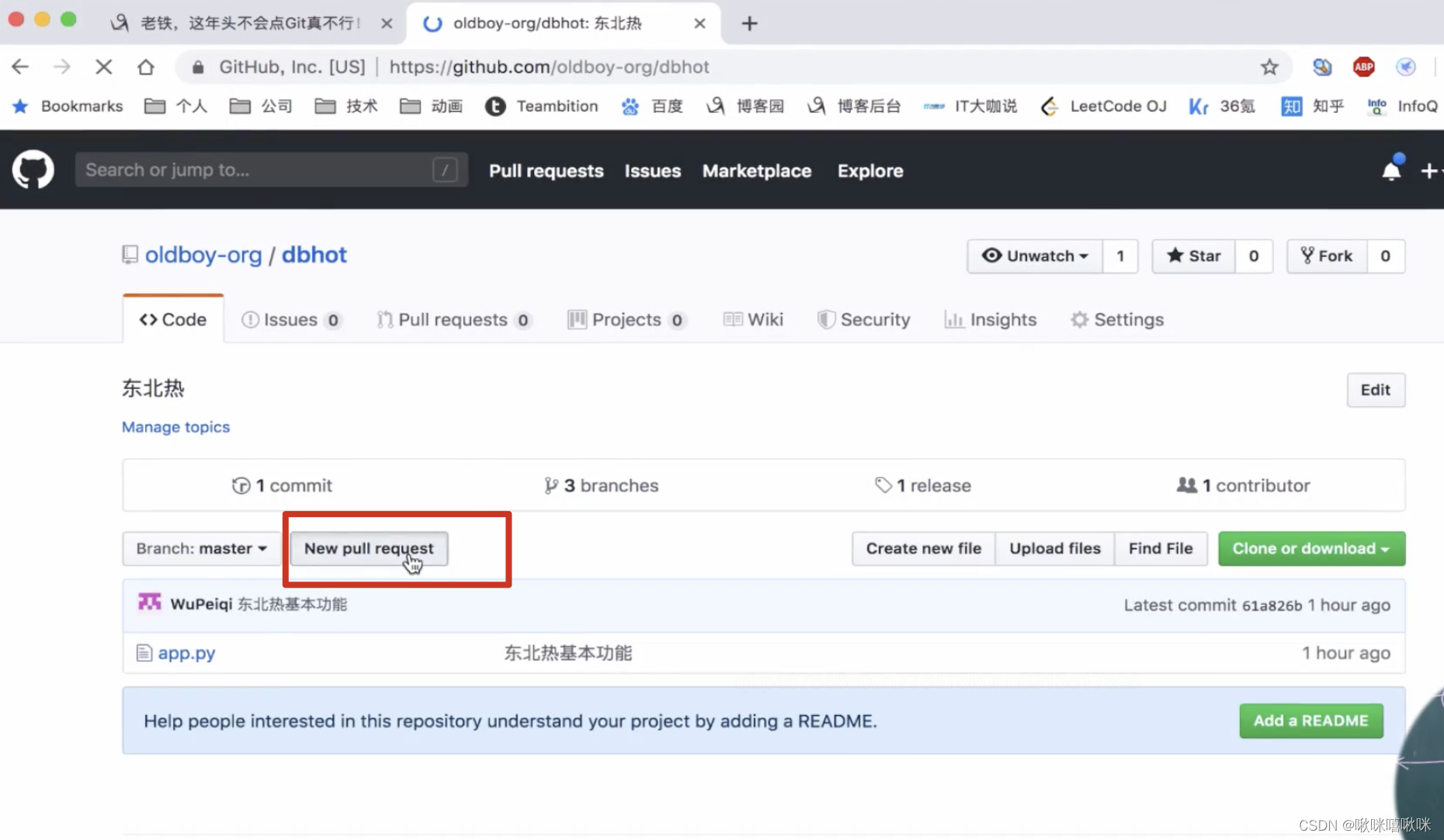Click the dbhot repository name
This screenshot has width=1444, height=840.
[x=314, y=255]
